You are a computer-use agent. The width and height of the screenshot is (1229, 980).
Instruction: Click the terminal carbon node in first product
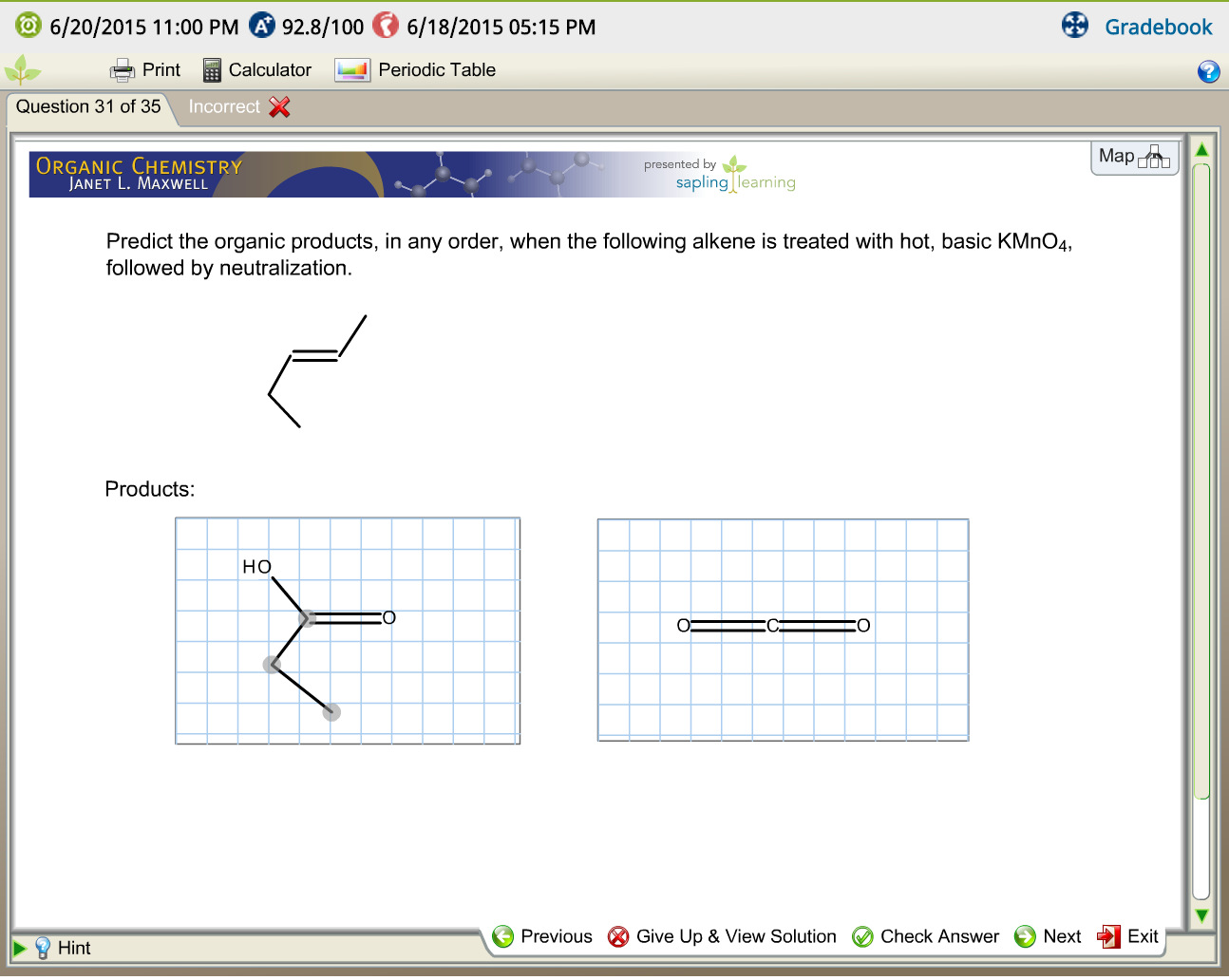(331, 712)
